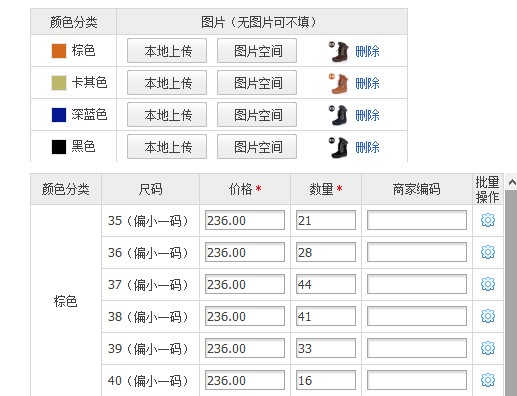Image resolution: width=517 pixels, height=396 pixels.
Task: Select the brown boot thumbnail image
Action: pos(339,52)
